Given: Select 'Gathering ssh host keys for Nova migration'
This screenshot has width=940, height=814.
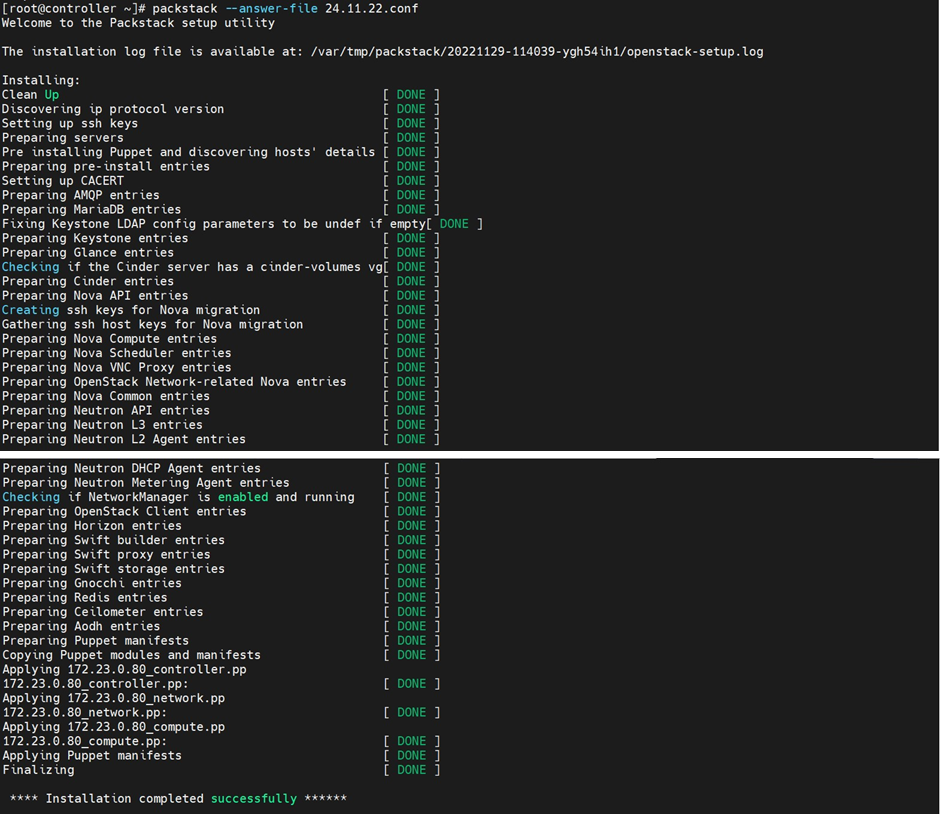Looking at the screenshot, I should pyautogui.click(x=152, y=325).
